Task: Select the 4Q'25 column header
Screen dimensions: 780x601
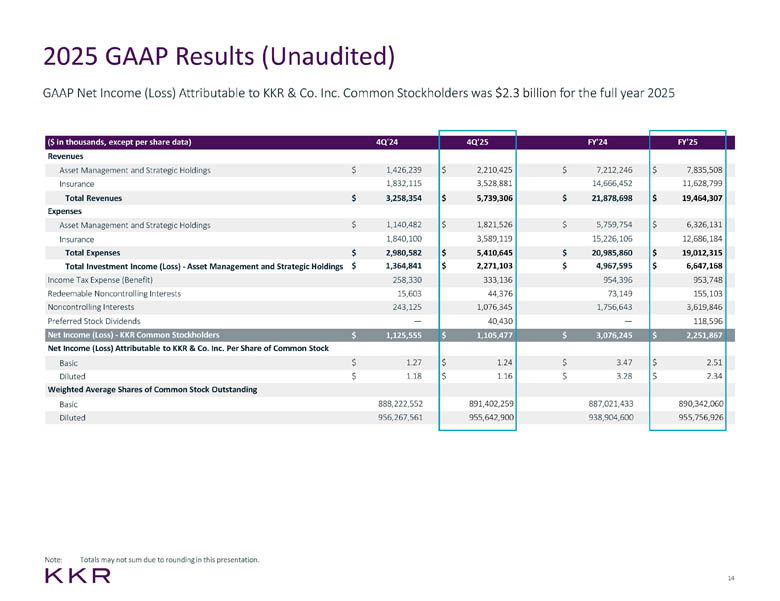Action: click(x=479, y=141)
